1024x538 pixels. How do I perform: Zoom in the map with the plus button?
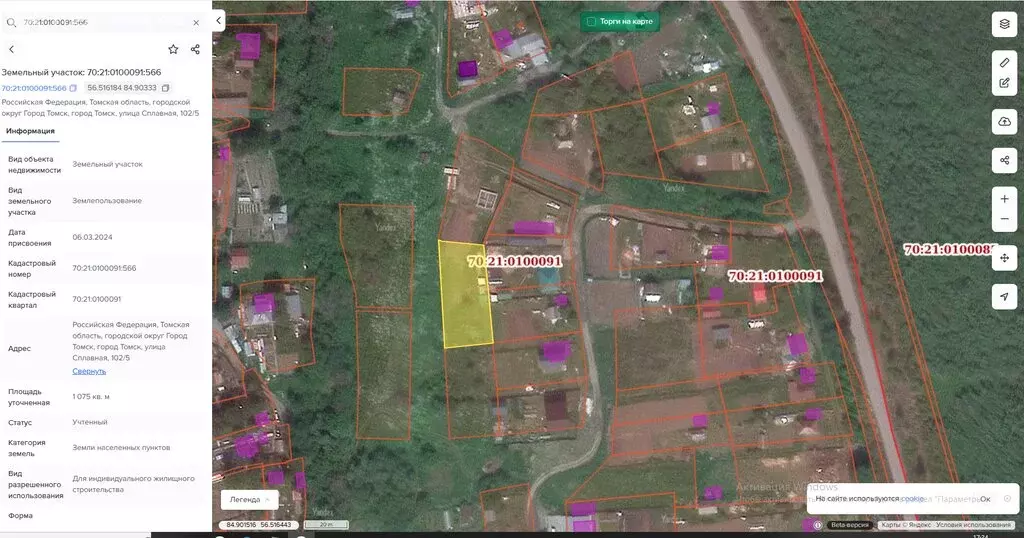(x=1004, y=199)
